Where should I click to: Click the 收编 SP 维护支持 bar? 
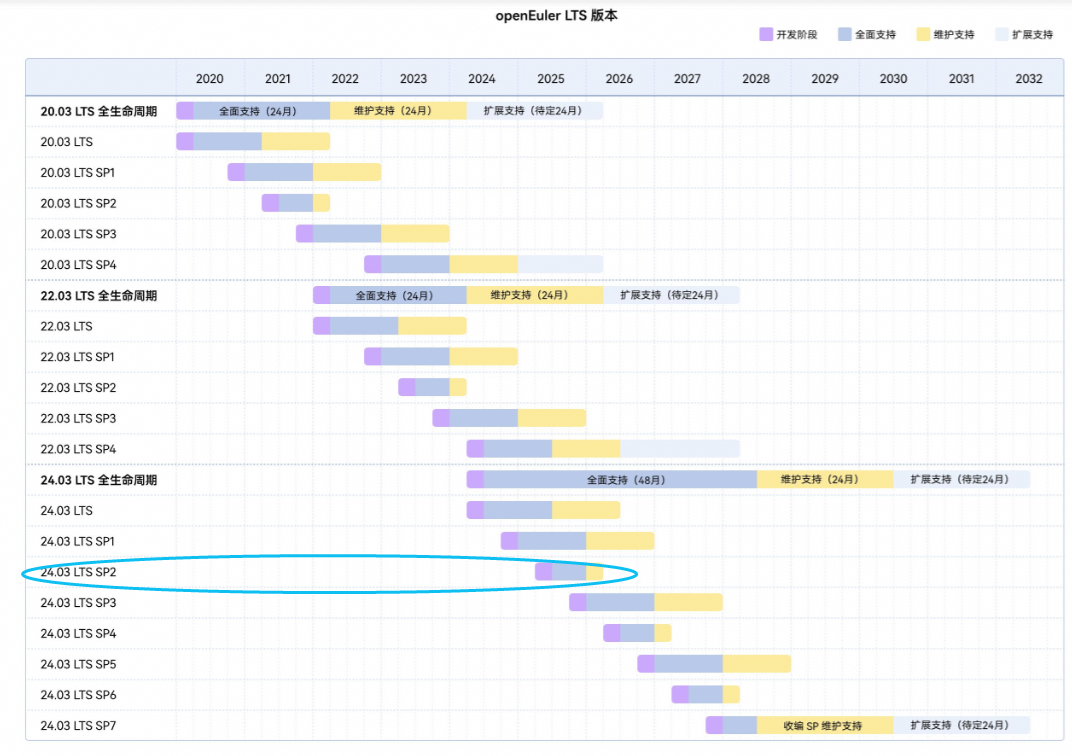[x=824, y=726]
